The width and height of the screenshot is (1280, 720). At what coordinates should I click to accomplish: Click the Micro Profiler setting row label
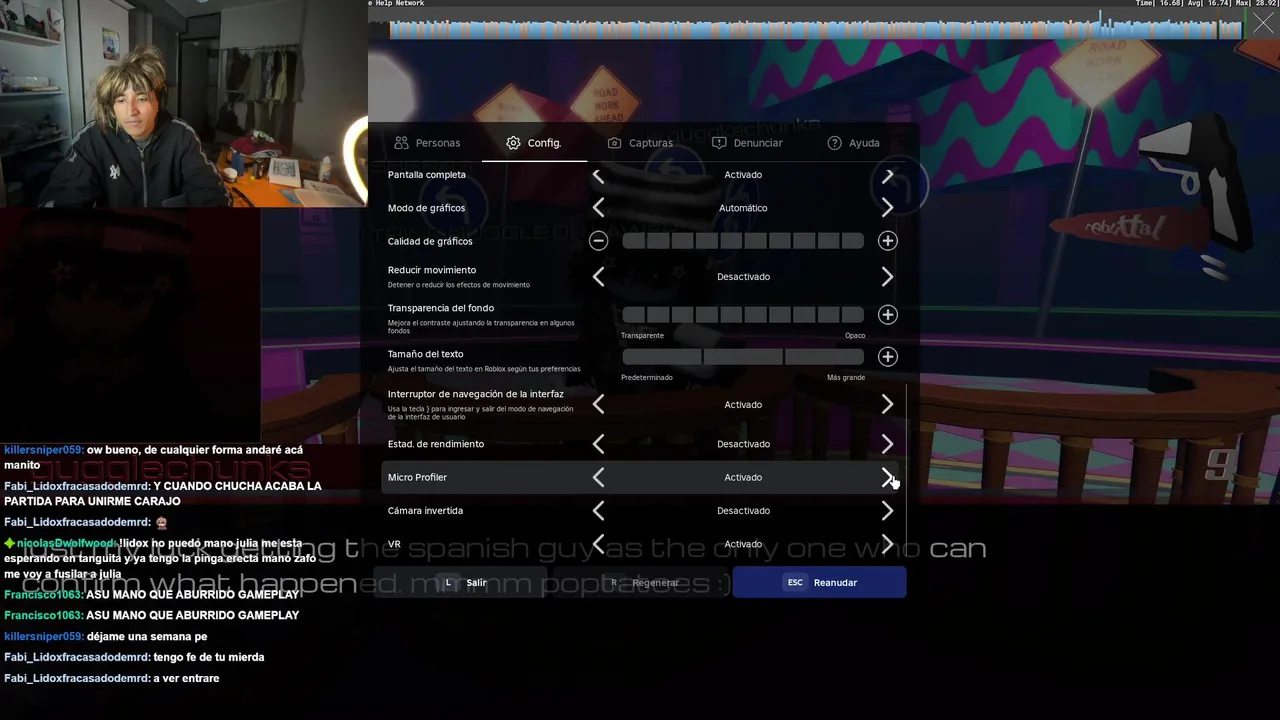(x=417, y=478)
